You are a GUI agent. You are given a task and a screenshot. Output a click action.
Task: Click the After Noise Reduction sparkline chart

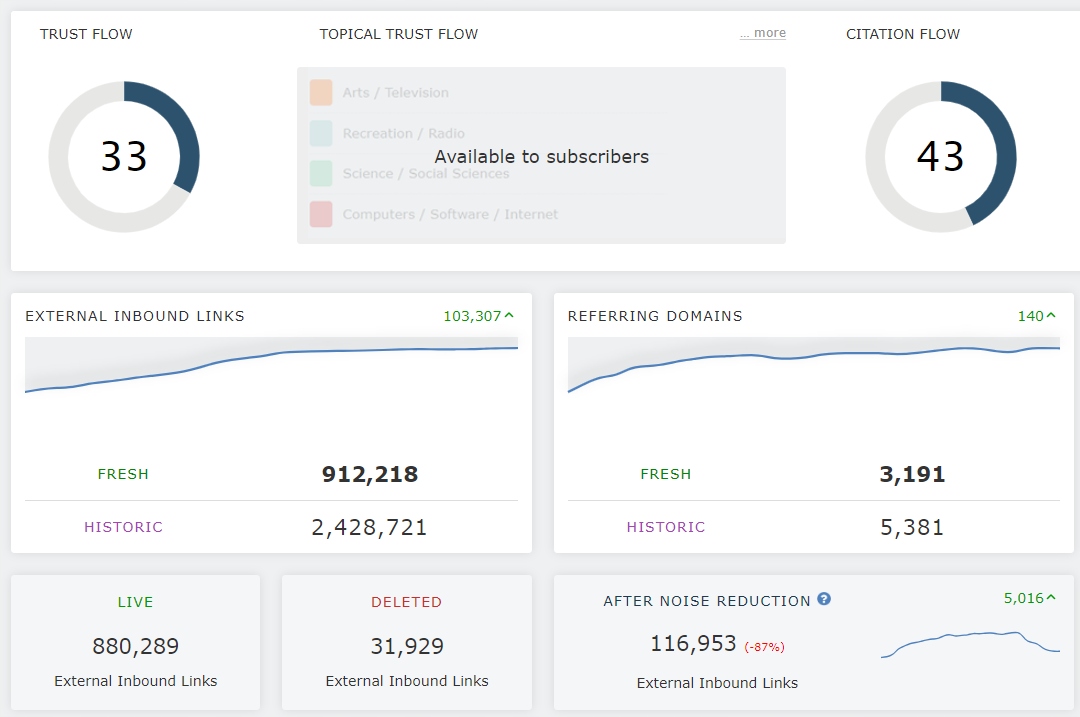click(x=970, y=644)
